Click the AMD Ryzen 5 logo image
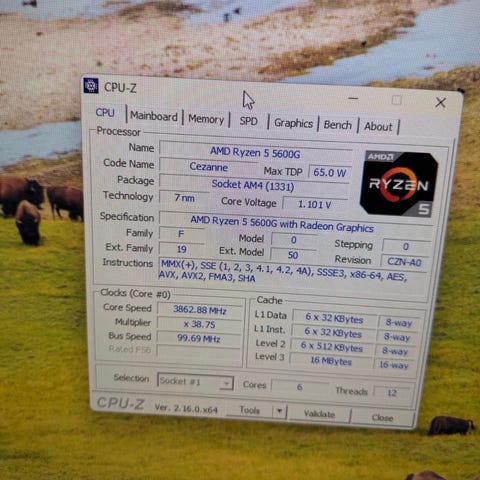 click(x=399, y=184)
